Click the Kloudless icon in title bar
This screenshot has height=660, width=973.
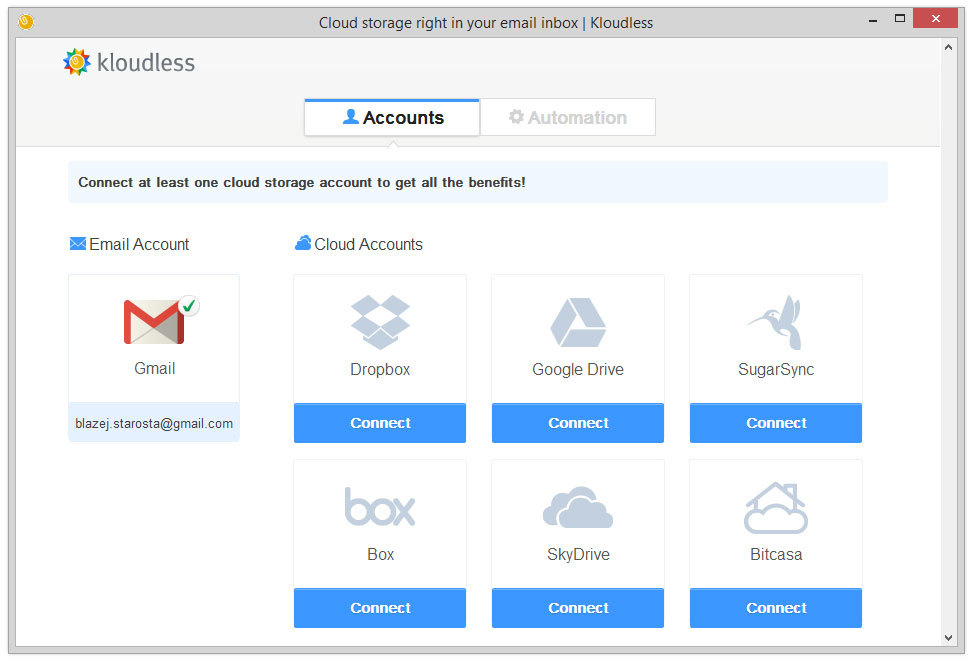click(25, 22)
